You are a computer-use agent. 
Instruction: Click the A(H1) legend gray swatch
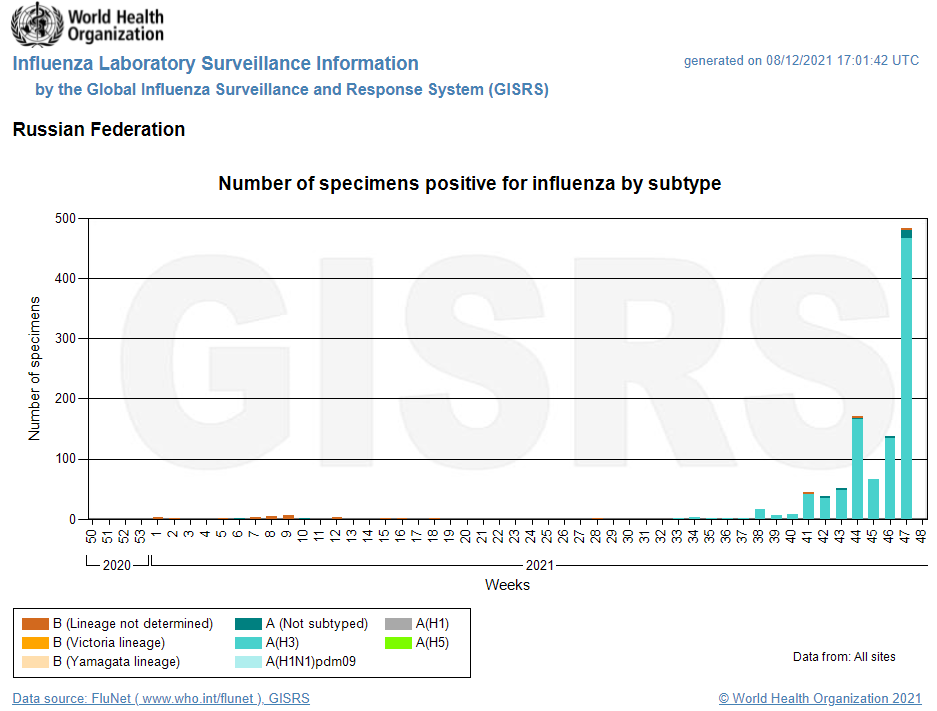tap(399, 624)
